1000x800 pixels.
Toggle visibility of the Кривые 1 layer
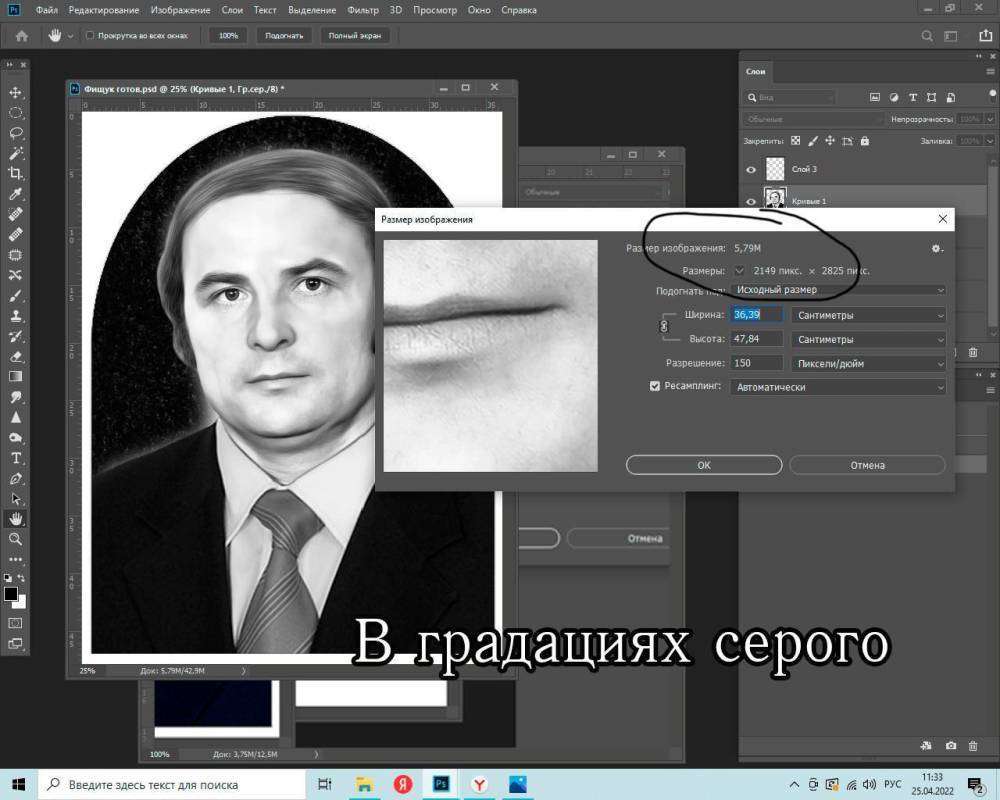point(750,201)
